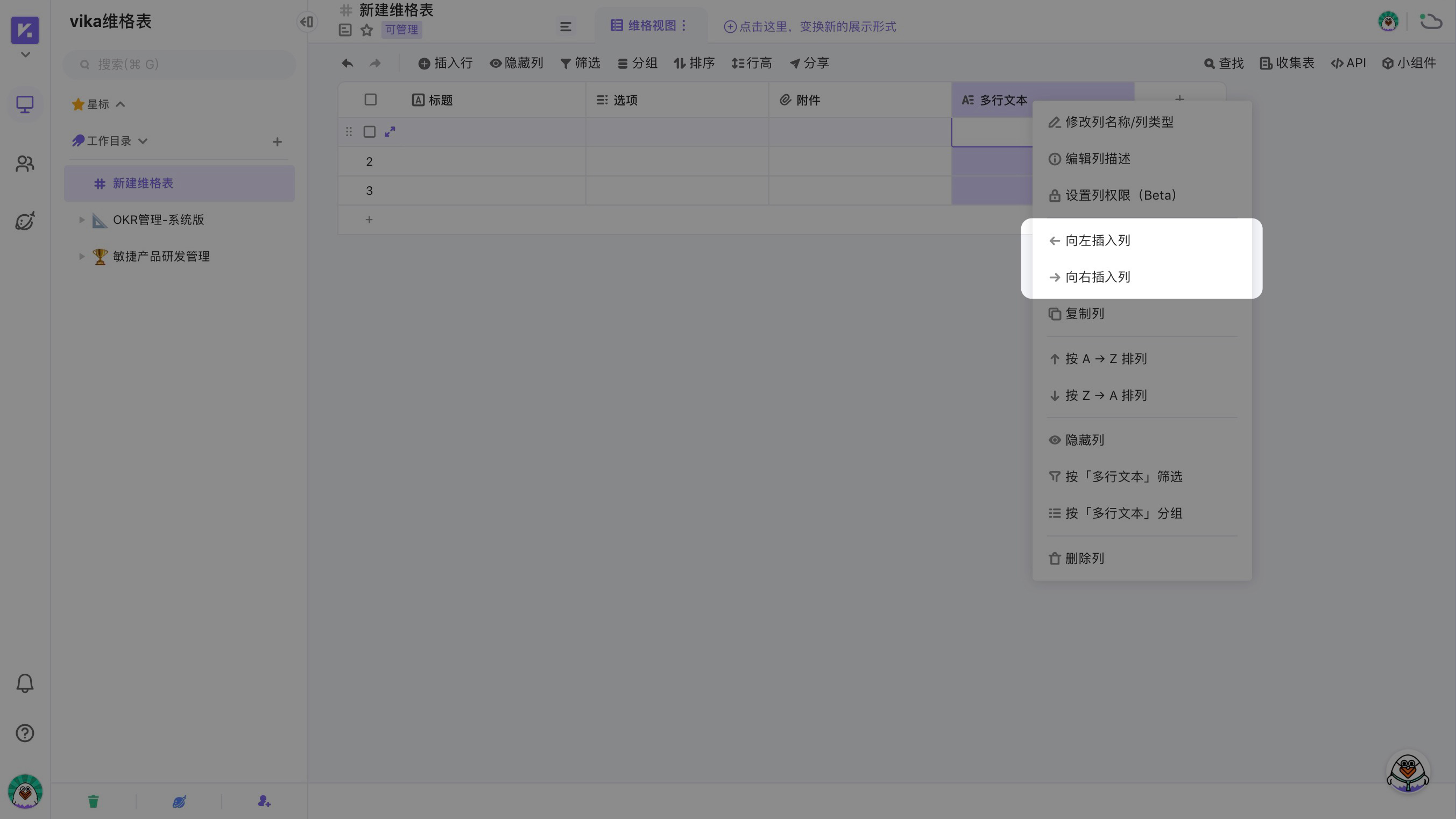This screenshot has width=1456, height=819.
Task: Toggle the select-all checkbox in table header
Action: tap(370, 100)
